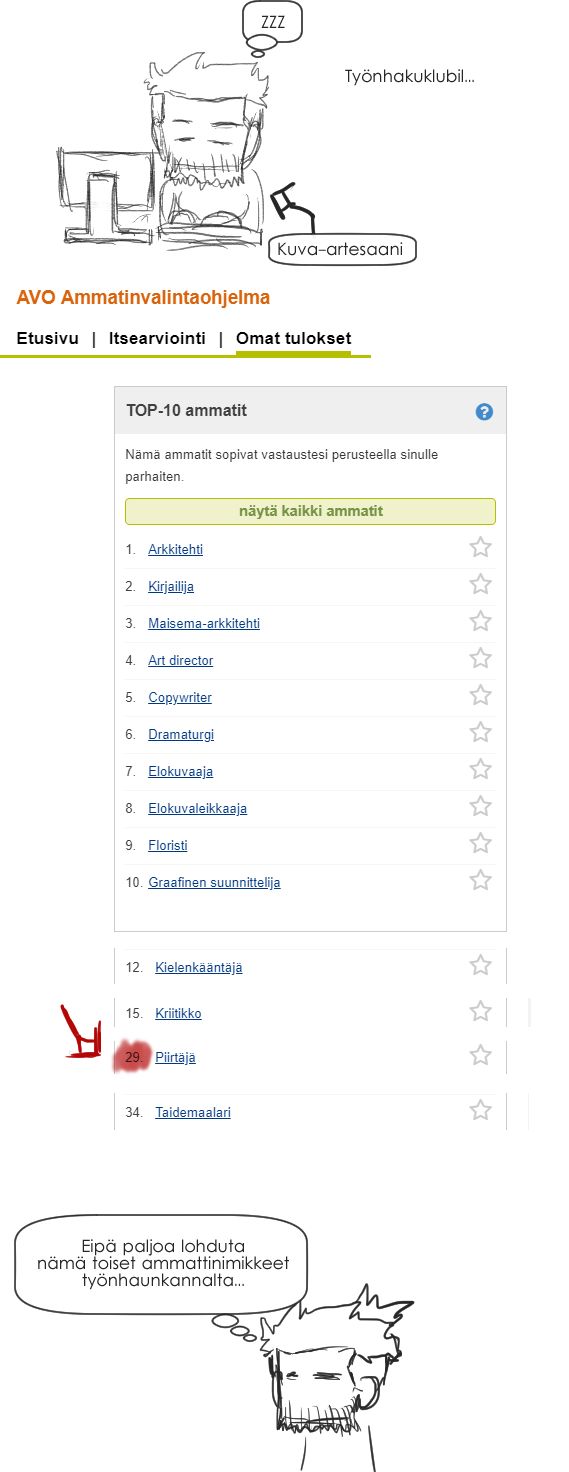This screenshot has height=1472, width=569.
Task: Click the red chair drawing beside Piirtäjä
Action: click(x=82, y=1031)
